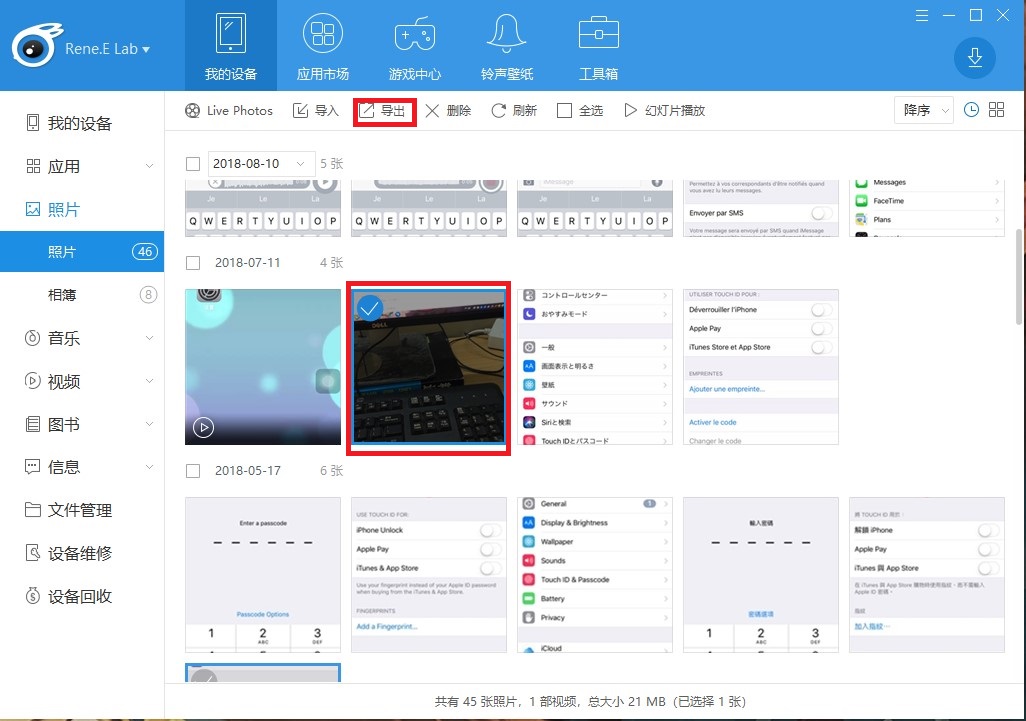Click the photo list vertical scrollbar
The height and width of the screenshot is (721, 1026).
[1019, 277]
